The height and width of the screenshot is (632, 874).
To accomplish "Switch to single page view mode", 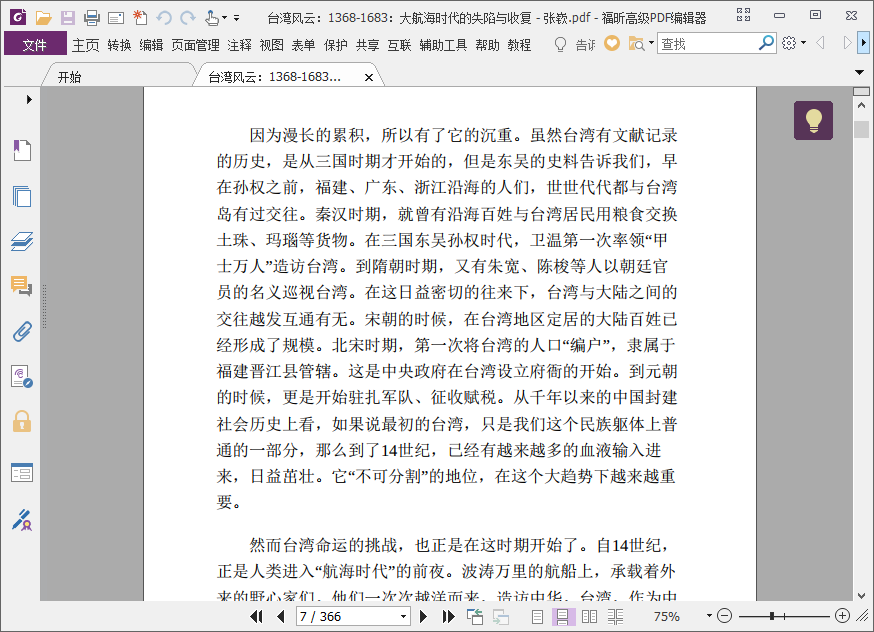I will pyautogui.click(x=537, y=616).
